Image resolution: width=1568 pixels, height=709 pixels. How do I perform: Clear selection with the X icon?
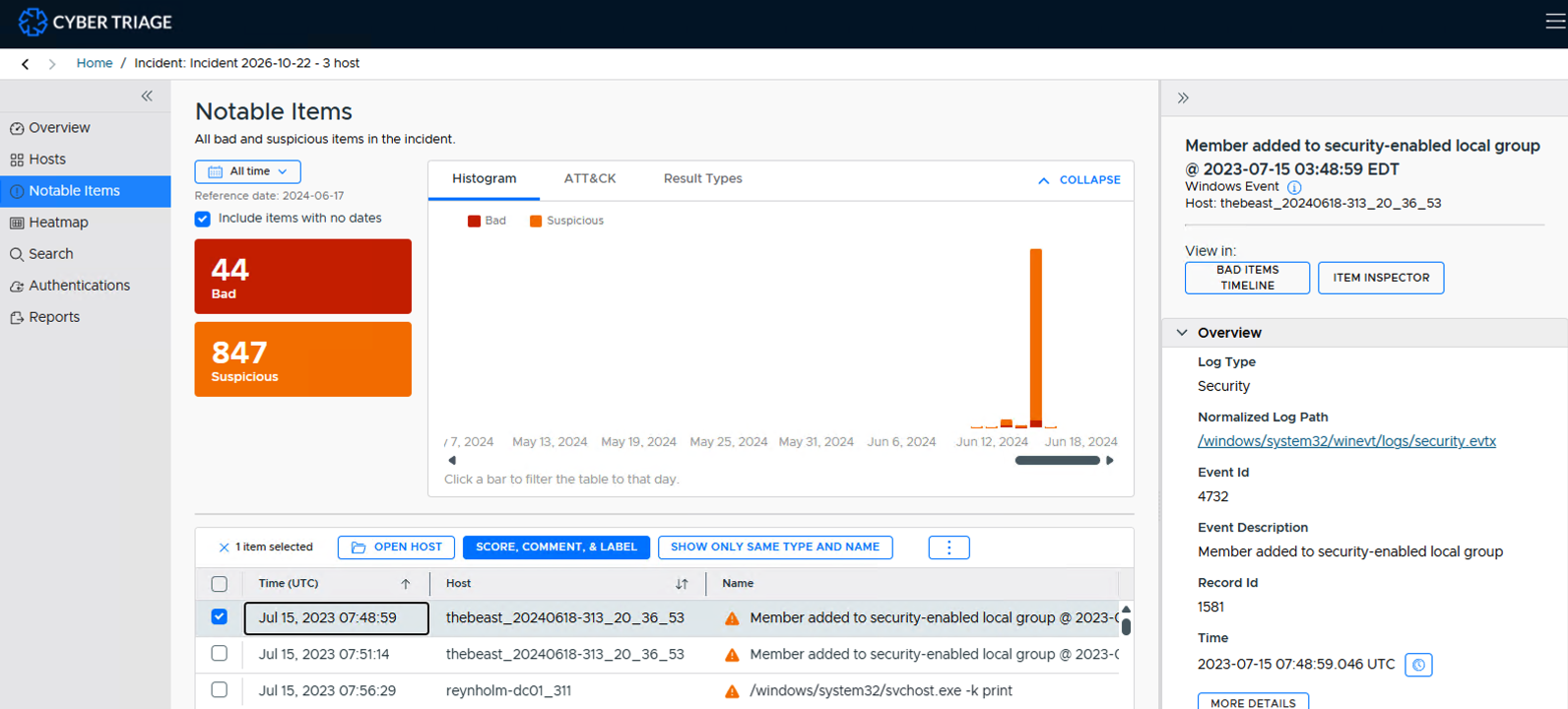point(224,548)
